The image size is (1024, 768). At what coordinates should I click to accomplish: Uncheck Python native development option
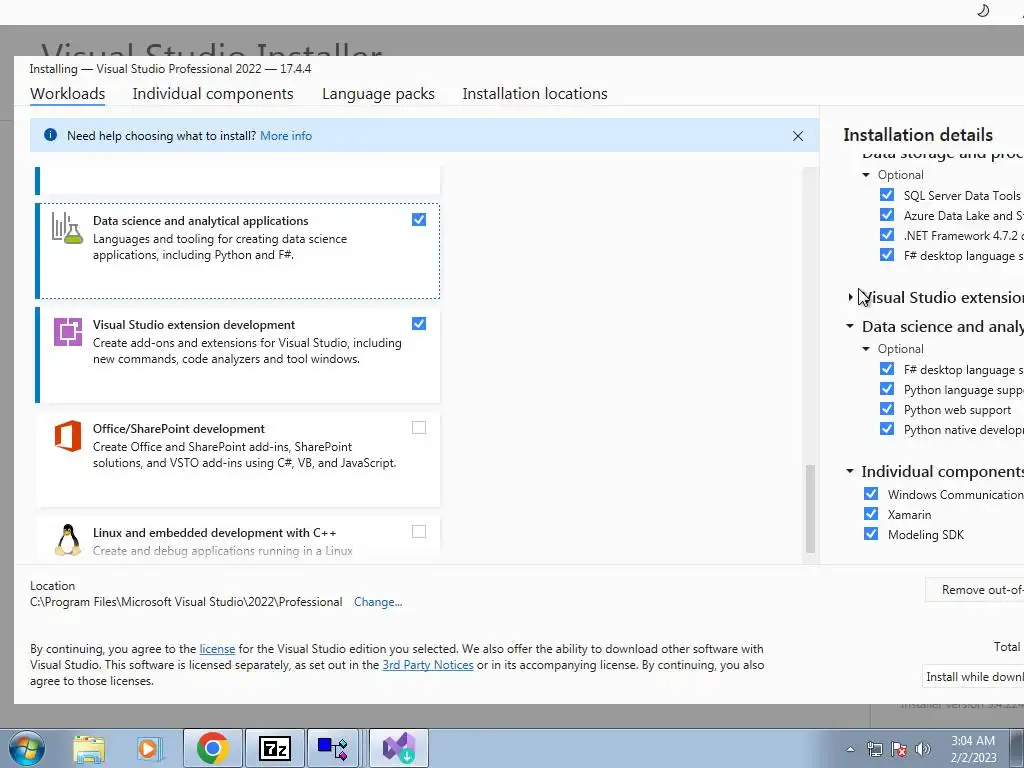887,429
